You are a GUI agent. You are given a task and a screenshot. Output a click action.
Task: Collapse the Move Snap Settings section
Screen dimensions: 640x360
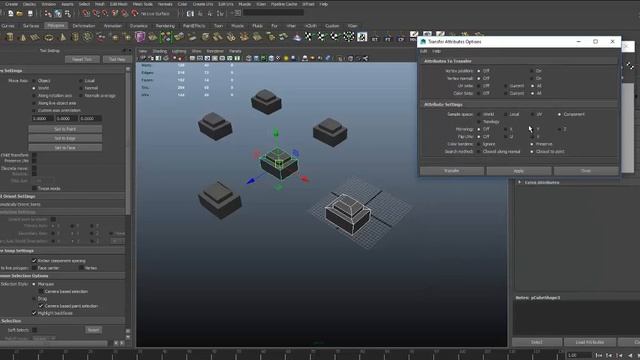point(62,251)
